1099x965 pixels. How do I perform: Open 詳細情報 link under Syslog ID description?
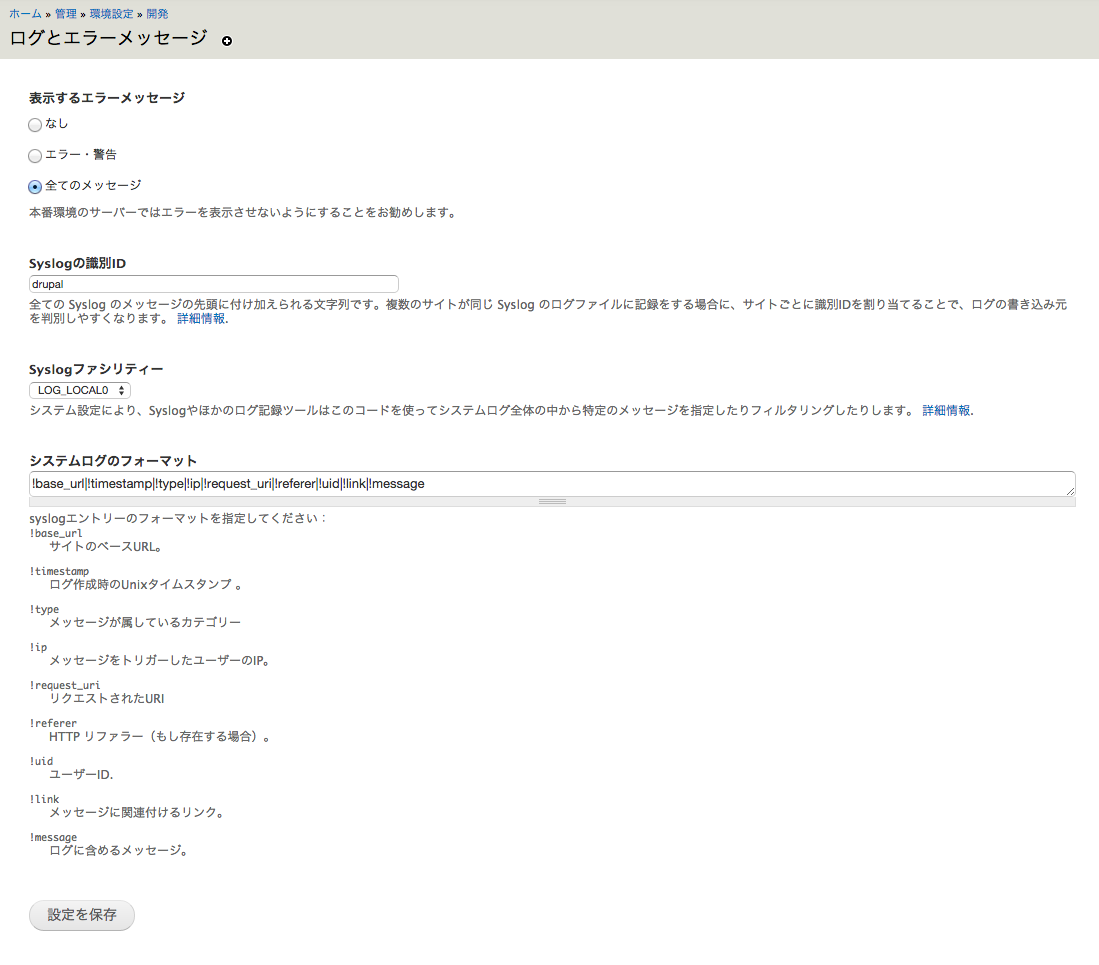click(x=202, y=319)
